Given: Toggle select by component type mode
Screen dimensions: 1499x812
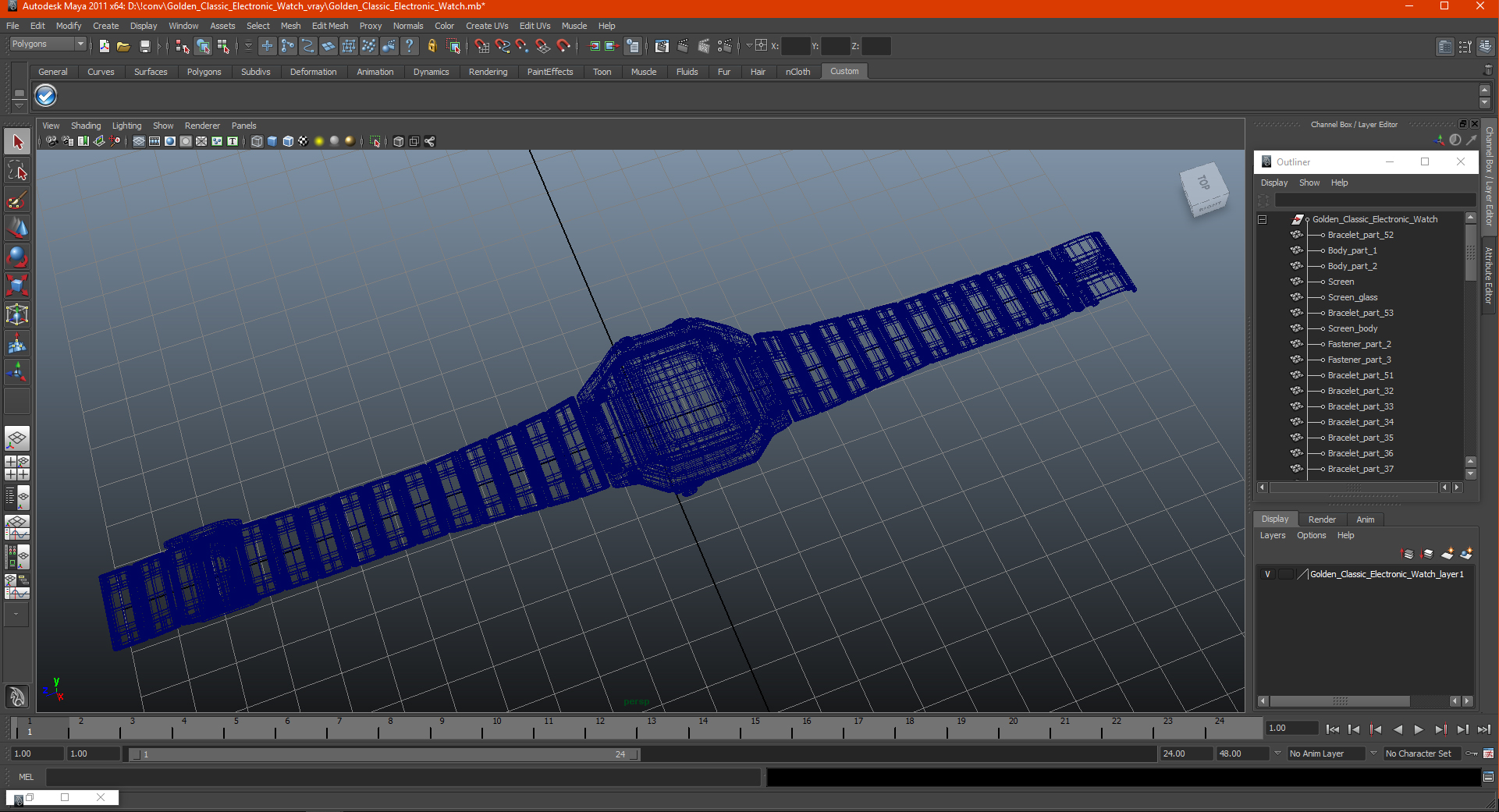Looking at the screenshot, I should tap(223, 46).
